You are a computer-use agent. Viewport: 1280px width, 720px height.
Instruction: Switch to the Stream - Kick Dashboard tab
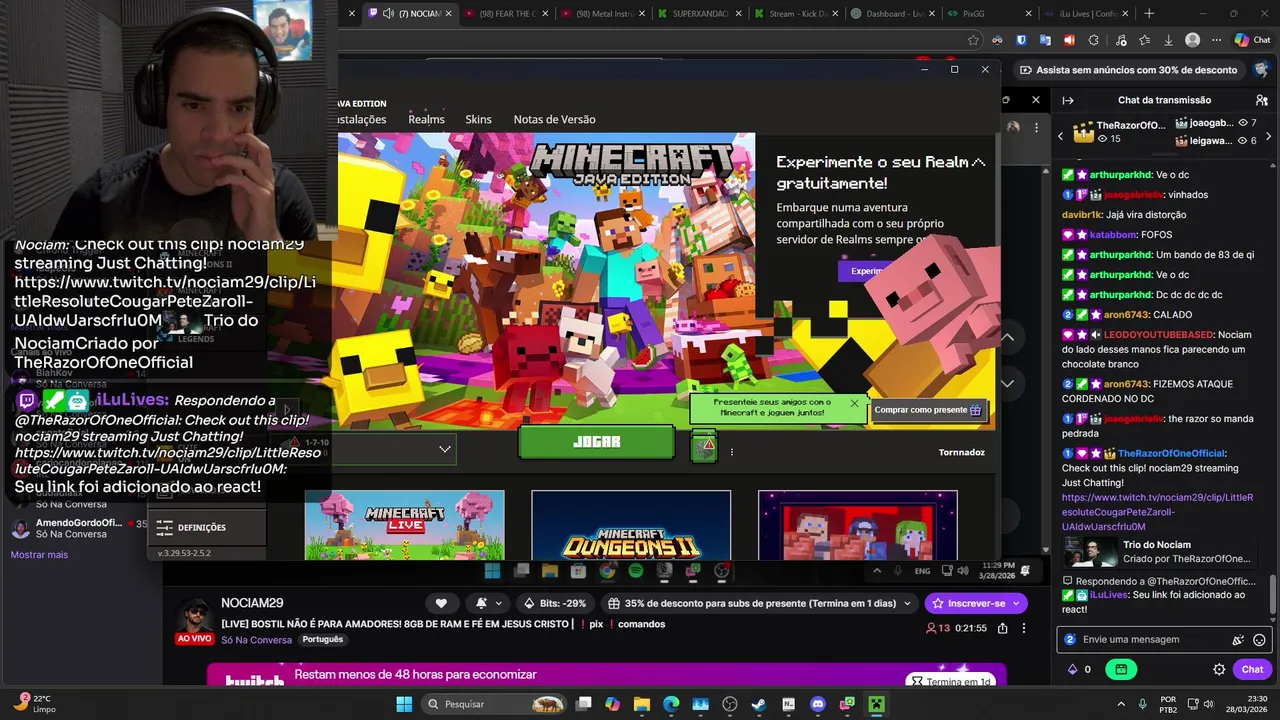pos(796,13)
